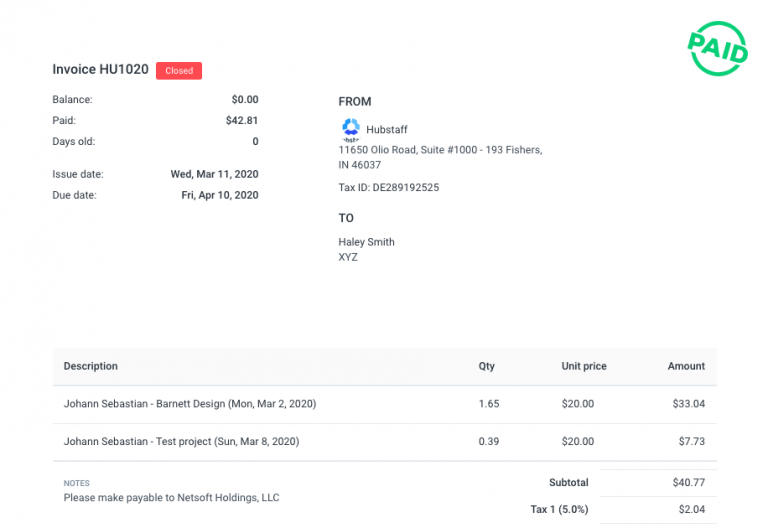The height and width of the screenshot is (528, 768).
Task: Click the $42.81 paid amount
Action: [x=242, y=121]
